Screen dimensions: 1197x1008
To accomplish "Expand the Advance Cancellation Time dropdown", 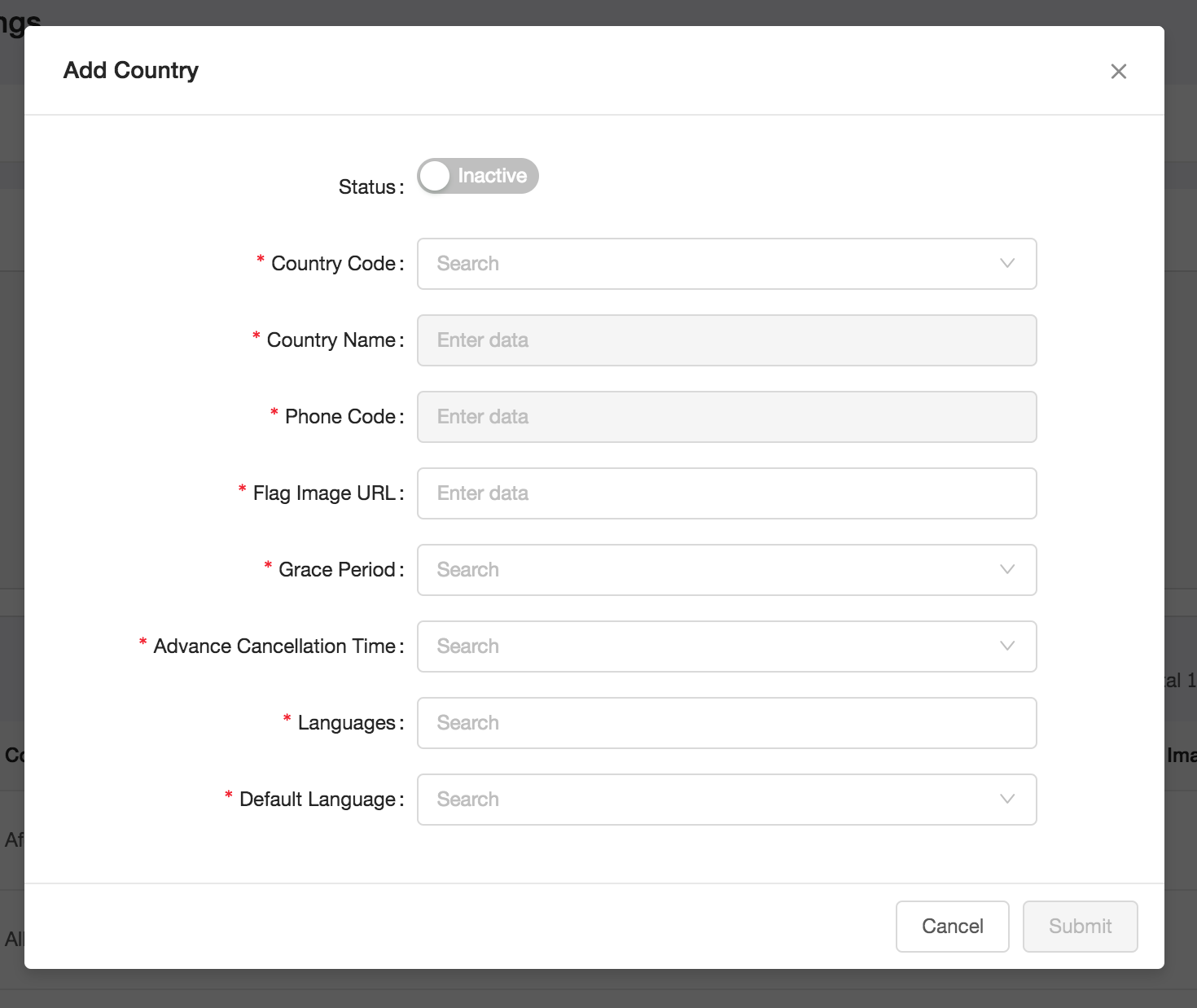I will point(726,646).
